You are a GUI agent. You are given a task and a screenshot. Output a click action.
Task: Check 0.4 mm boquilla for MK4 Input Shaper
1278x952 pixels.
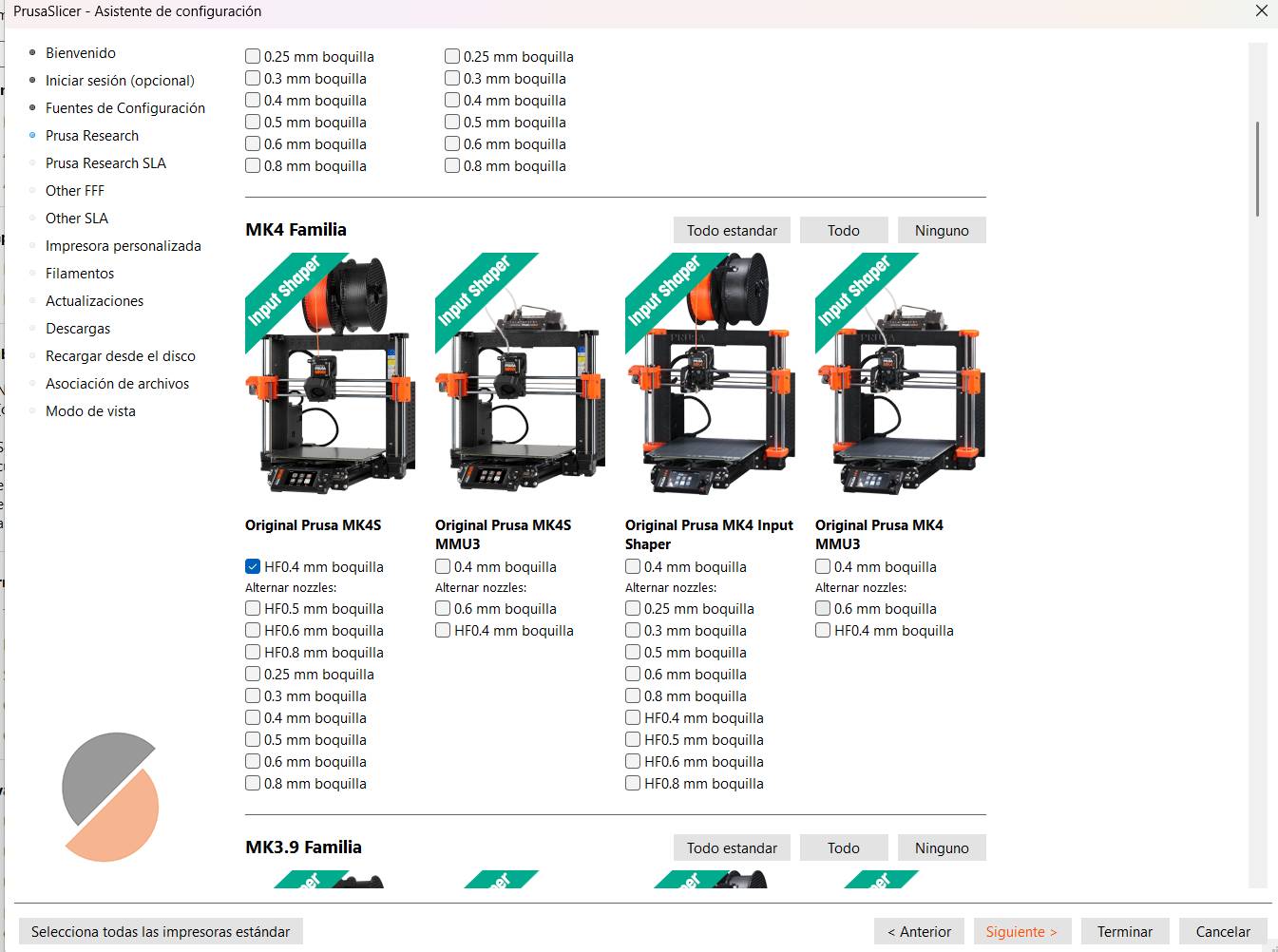click(x=633, y=567)
